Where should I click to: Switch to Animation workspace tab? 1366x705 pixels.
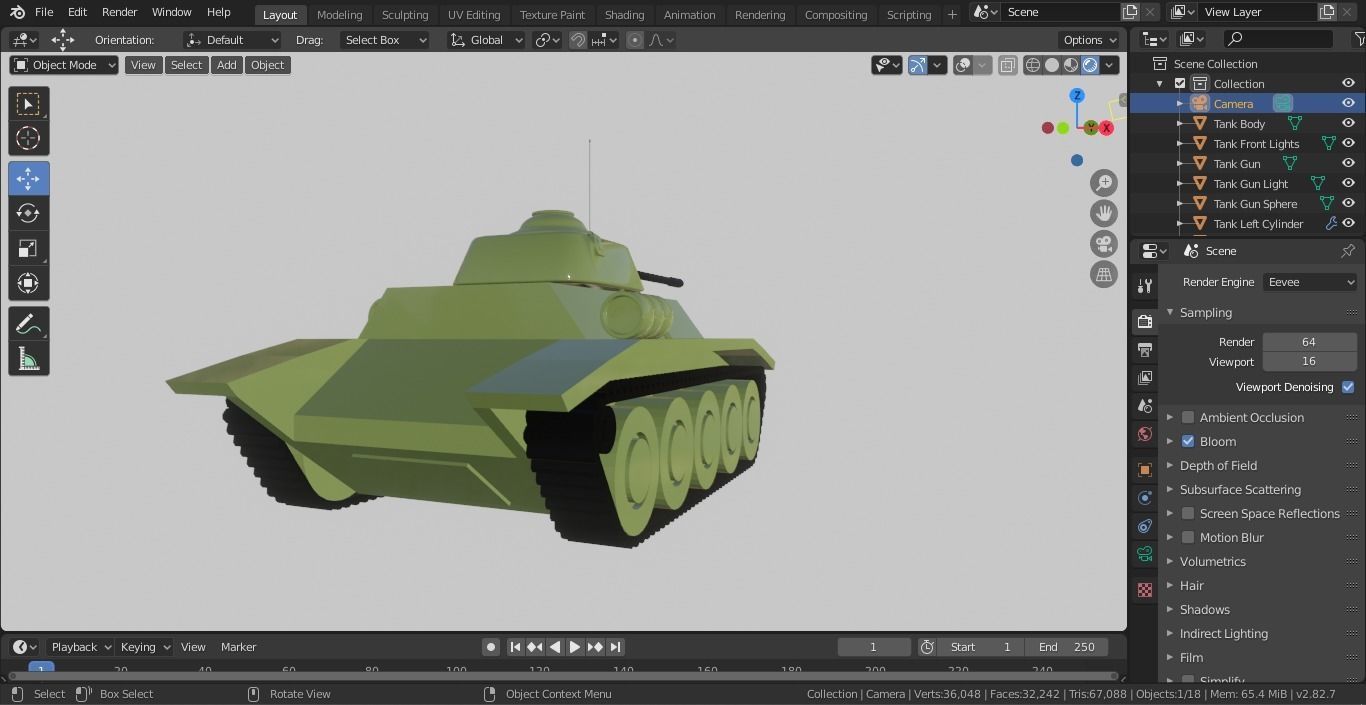coord(689,14)
